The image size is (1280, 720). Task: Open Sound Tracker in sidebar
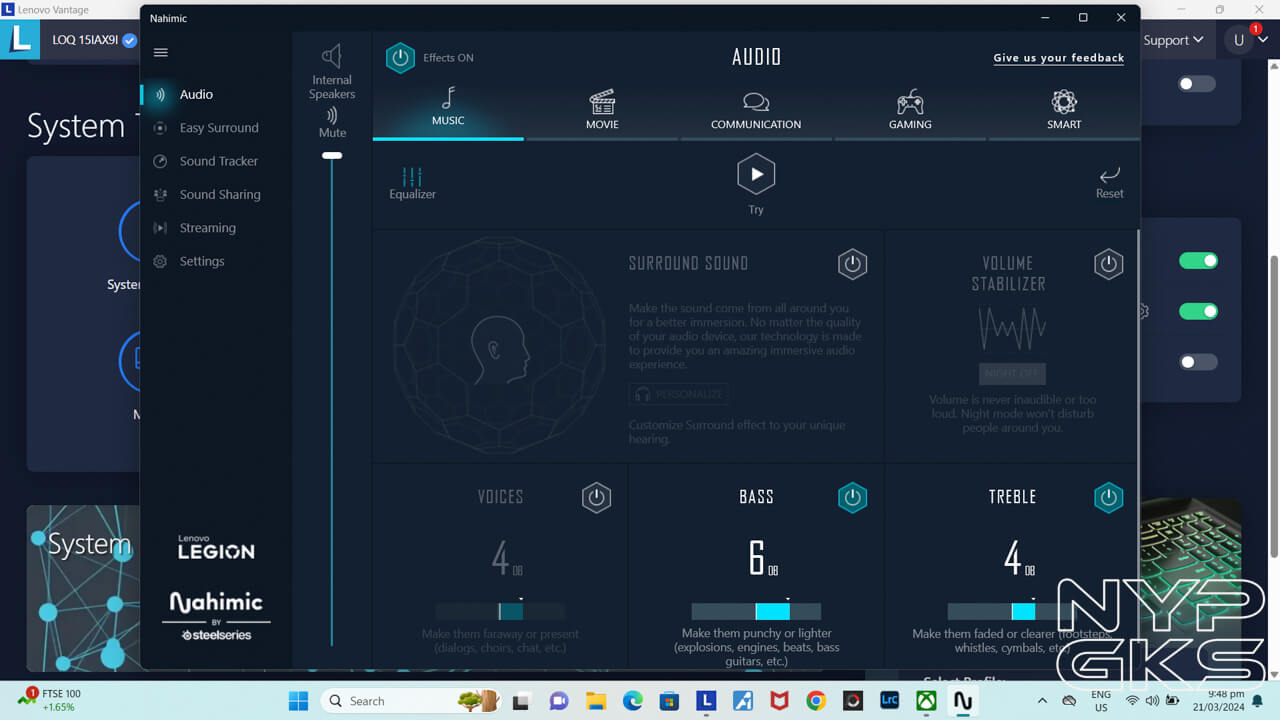218,161
